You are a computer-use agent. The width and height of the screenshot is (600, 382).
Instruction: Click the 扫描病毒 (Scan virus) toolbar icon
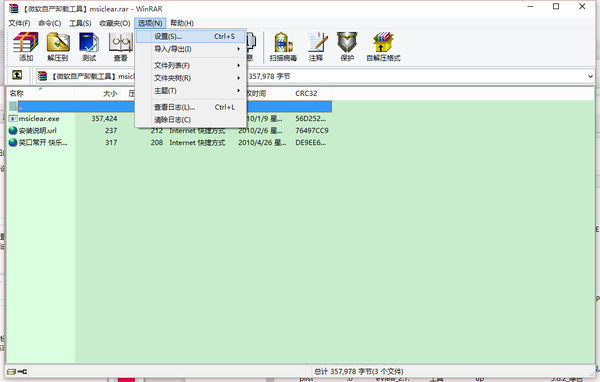point(283,47)
